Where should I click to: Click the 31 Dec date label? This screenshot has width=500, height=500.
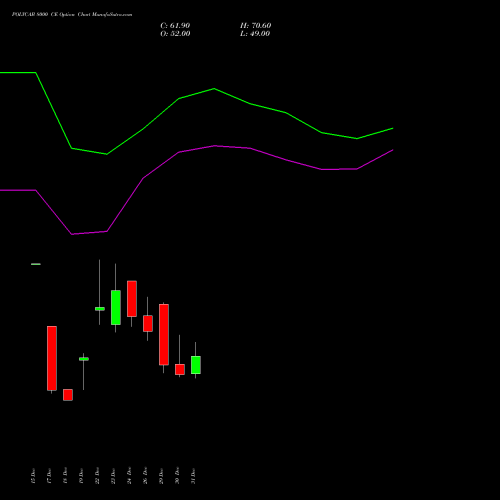click(x=193, y=476)
